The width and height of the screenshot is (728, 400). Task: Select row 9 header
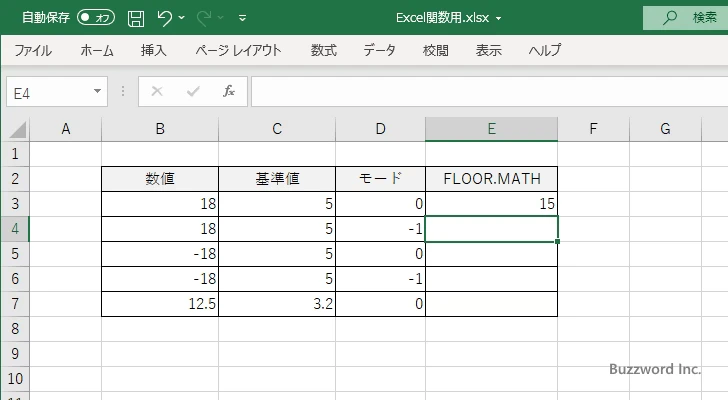point(15,354)
